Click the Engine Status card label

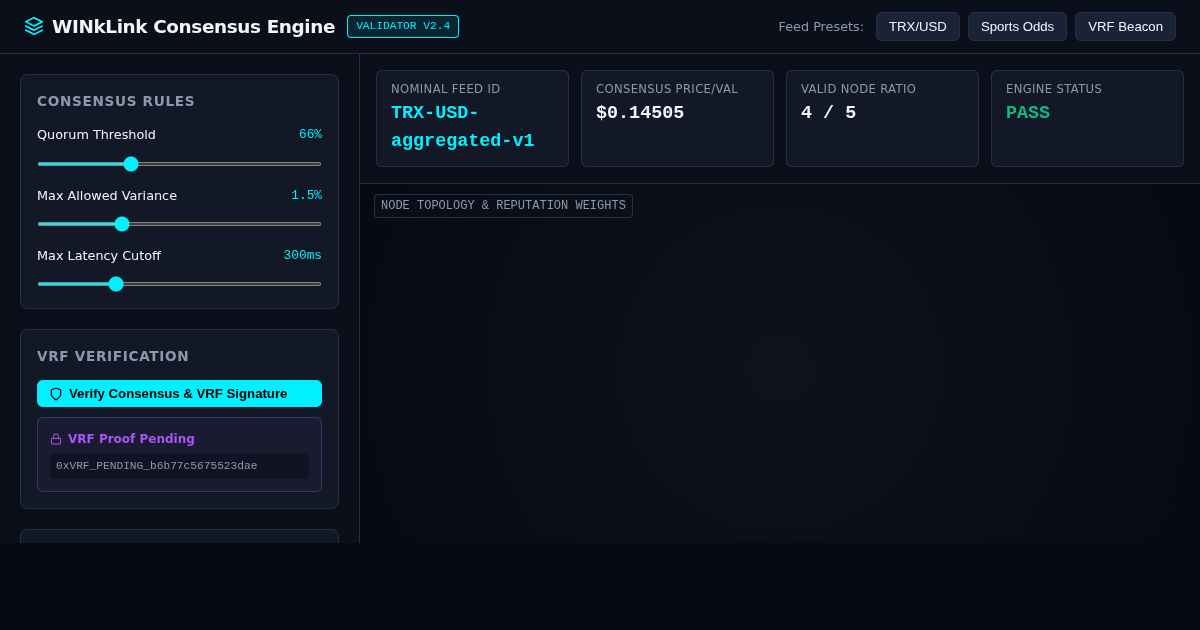1054,89
